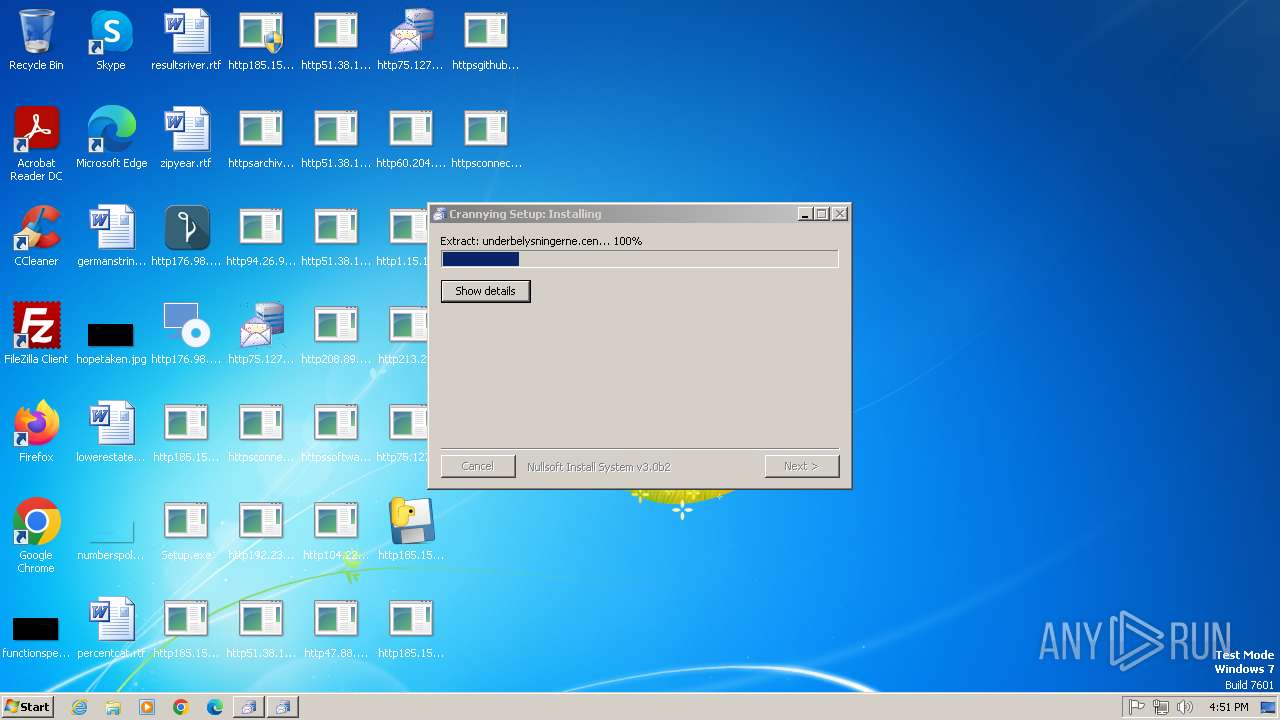This screenshot has height=720, width=1280.
Task: Click the Show desktop button in the tray
Action: click(1270, 707)
